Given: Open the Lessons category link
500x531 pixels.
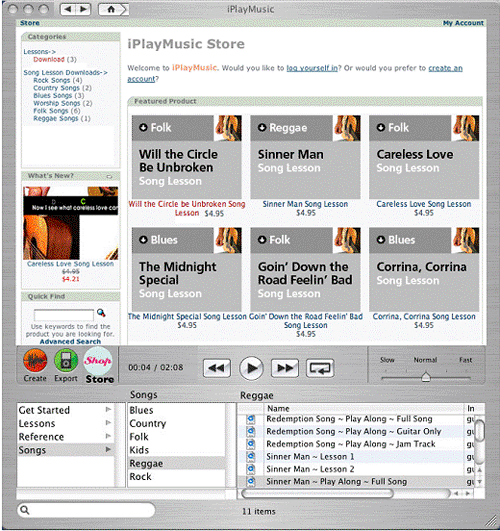Looking at the screenshot, I should pos(40,52).
